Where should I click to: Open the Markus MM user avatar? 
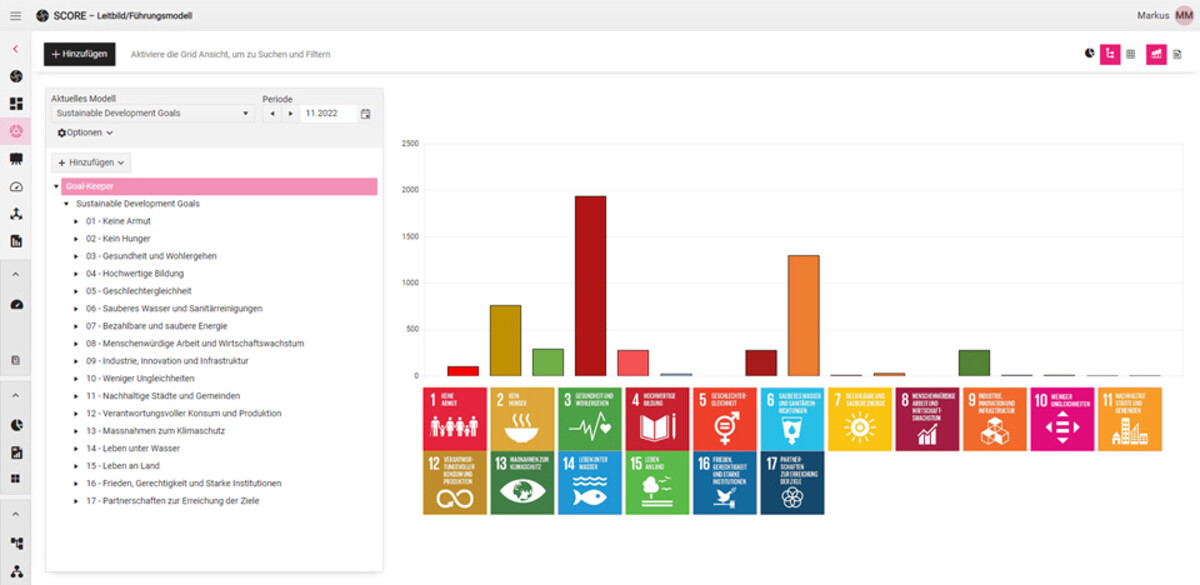pyautogui.click(x=1184, y=16)
